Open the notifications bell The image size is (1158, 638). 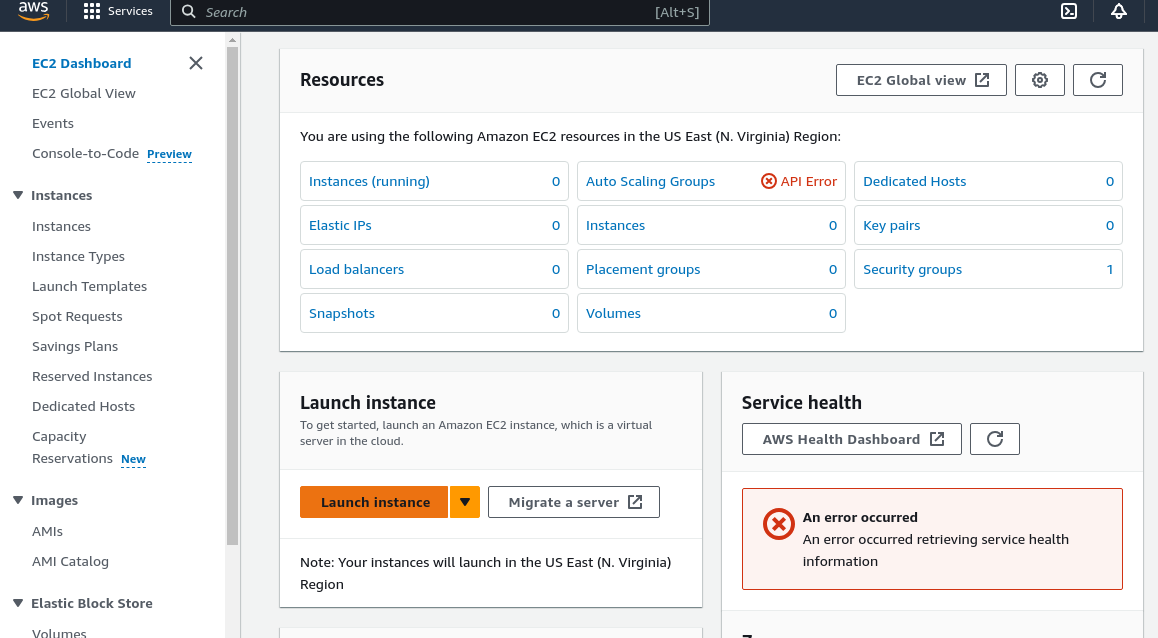1118,12
